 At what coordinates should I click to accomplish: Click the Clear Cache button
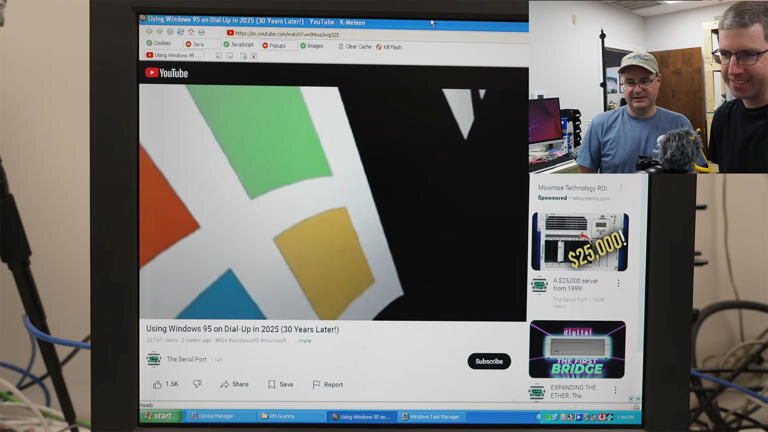[x=355, y=47]
